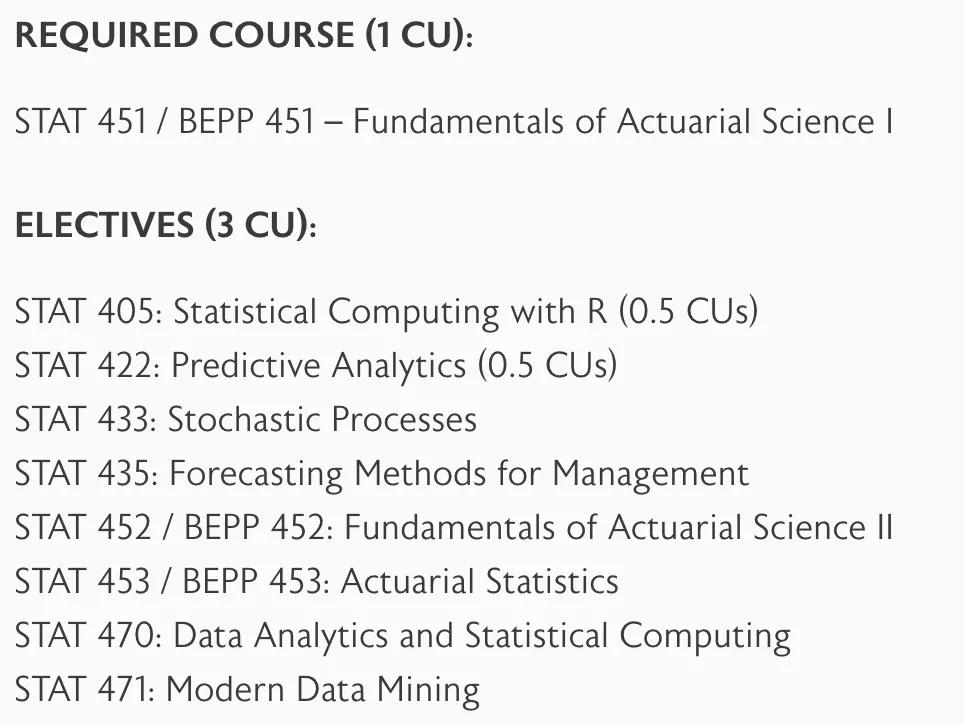The height and width of the screenshot is (724, 964).
Task: Click the BEPP 451 course code
Action: point(246,122)
